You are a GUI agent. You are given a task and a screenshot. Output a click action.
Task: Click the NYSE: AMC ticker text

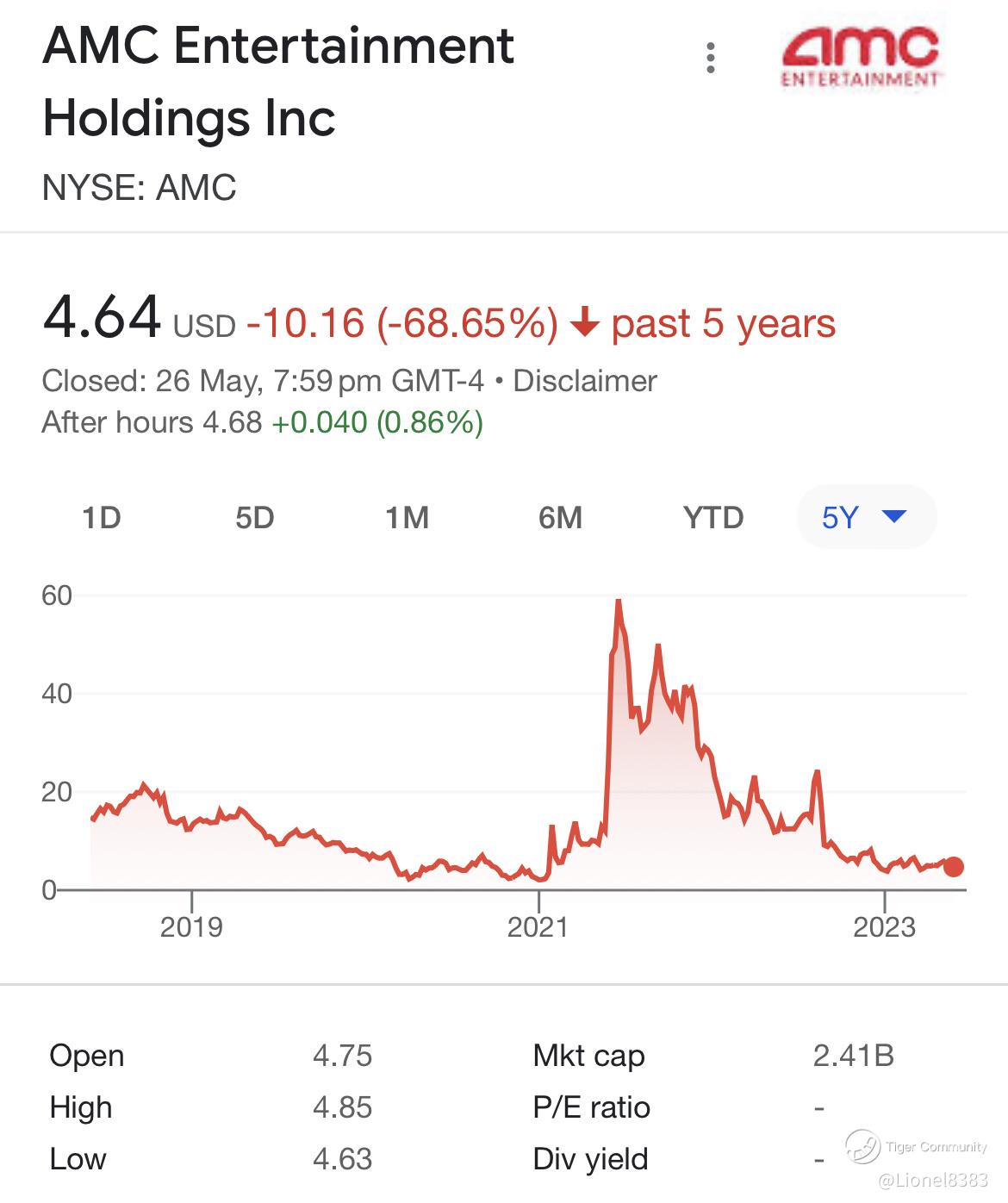[x=140, y=187]
